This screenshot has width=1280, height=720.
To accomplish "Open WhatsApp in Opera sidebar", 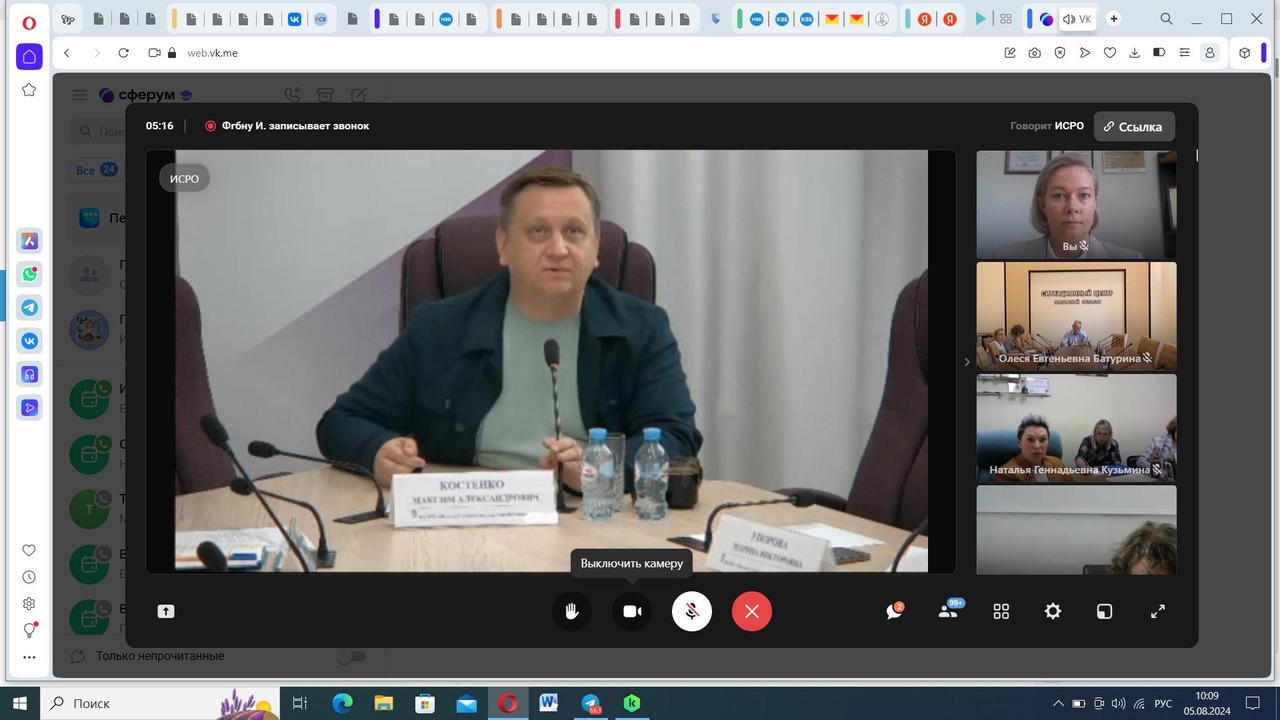I will point(29,275).
